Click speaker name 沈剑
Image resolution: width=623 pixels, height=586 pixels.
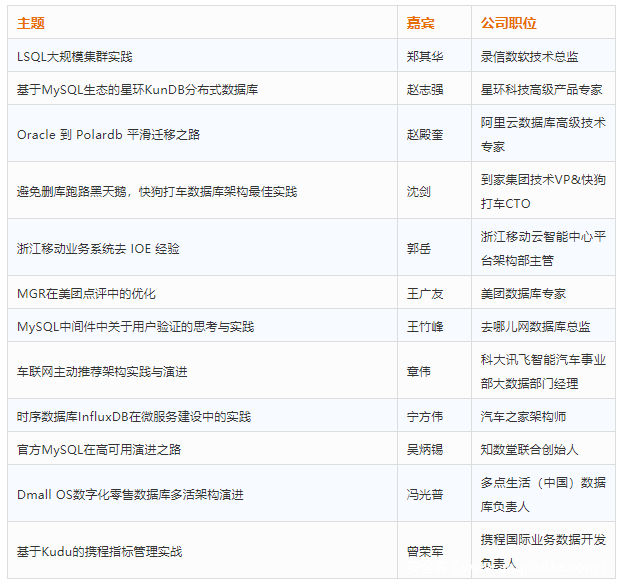point(419,191)
